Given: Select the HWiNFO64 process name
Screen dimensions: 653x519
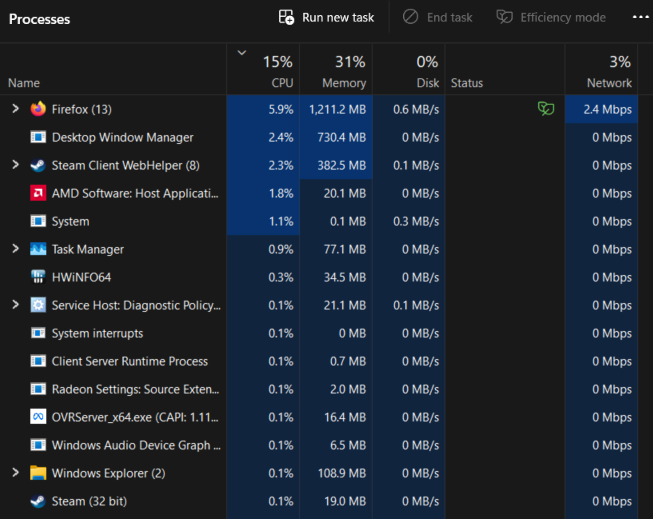Looking at the screenshot, I should pyautogui.click(x=81, y=277).
